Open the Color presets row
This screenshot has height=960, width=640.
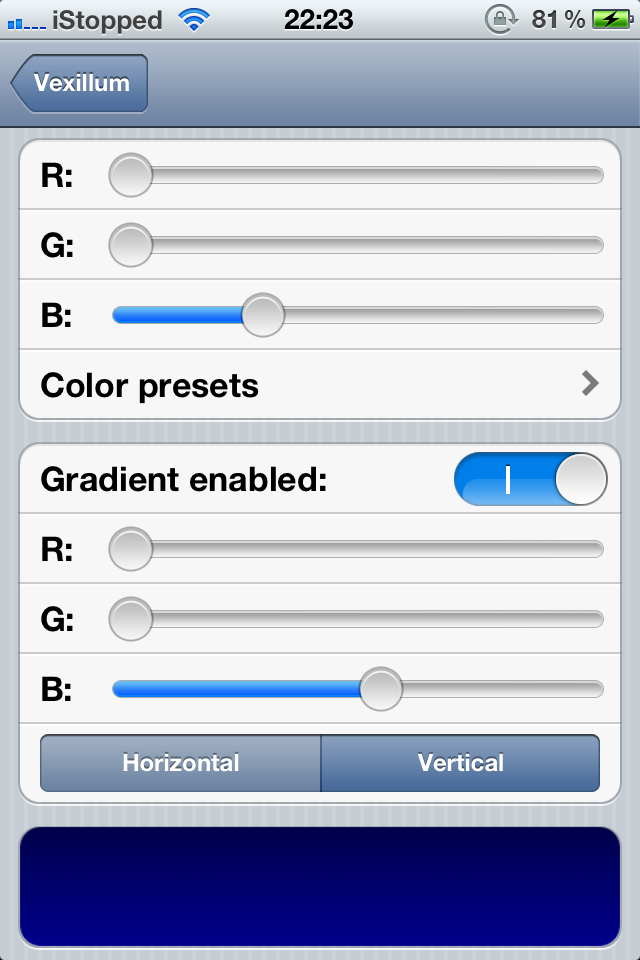[320, 385]
